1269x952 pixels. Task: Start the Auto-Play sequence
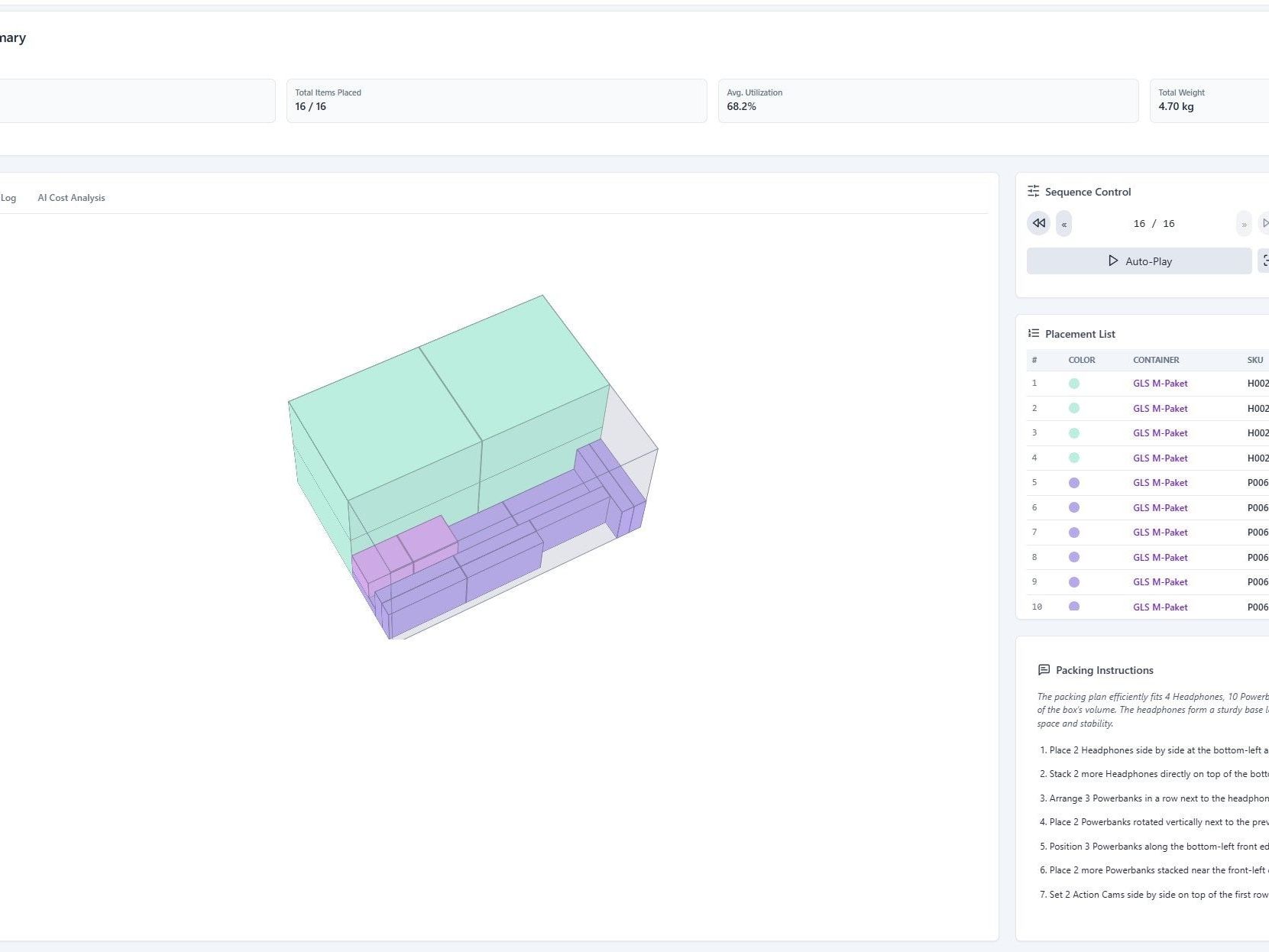click(1139, 261)
